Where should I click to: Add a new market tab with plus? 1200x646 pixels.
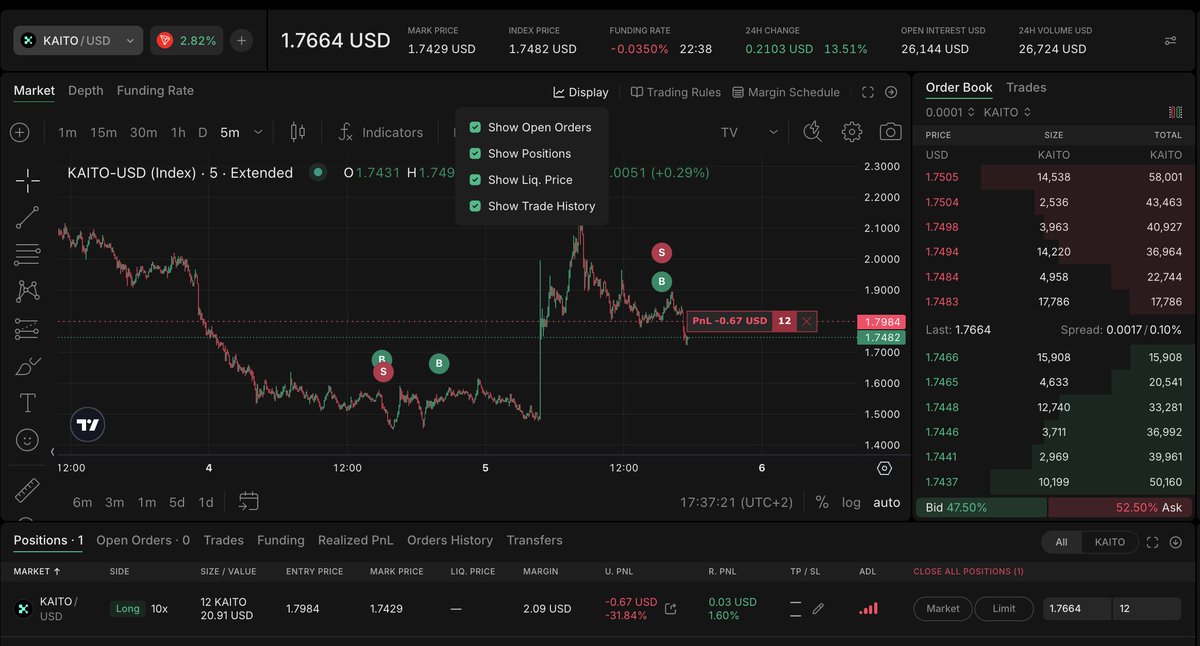click(x=241, y=40)
